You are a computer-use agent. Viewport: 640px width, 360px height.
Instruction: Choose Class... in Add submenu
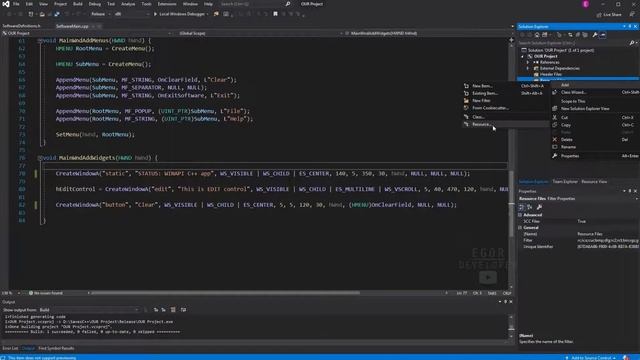click(505, 117)
